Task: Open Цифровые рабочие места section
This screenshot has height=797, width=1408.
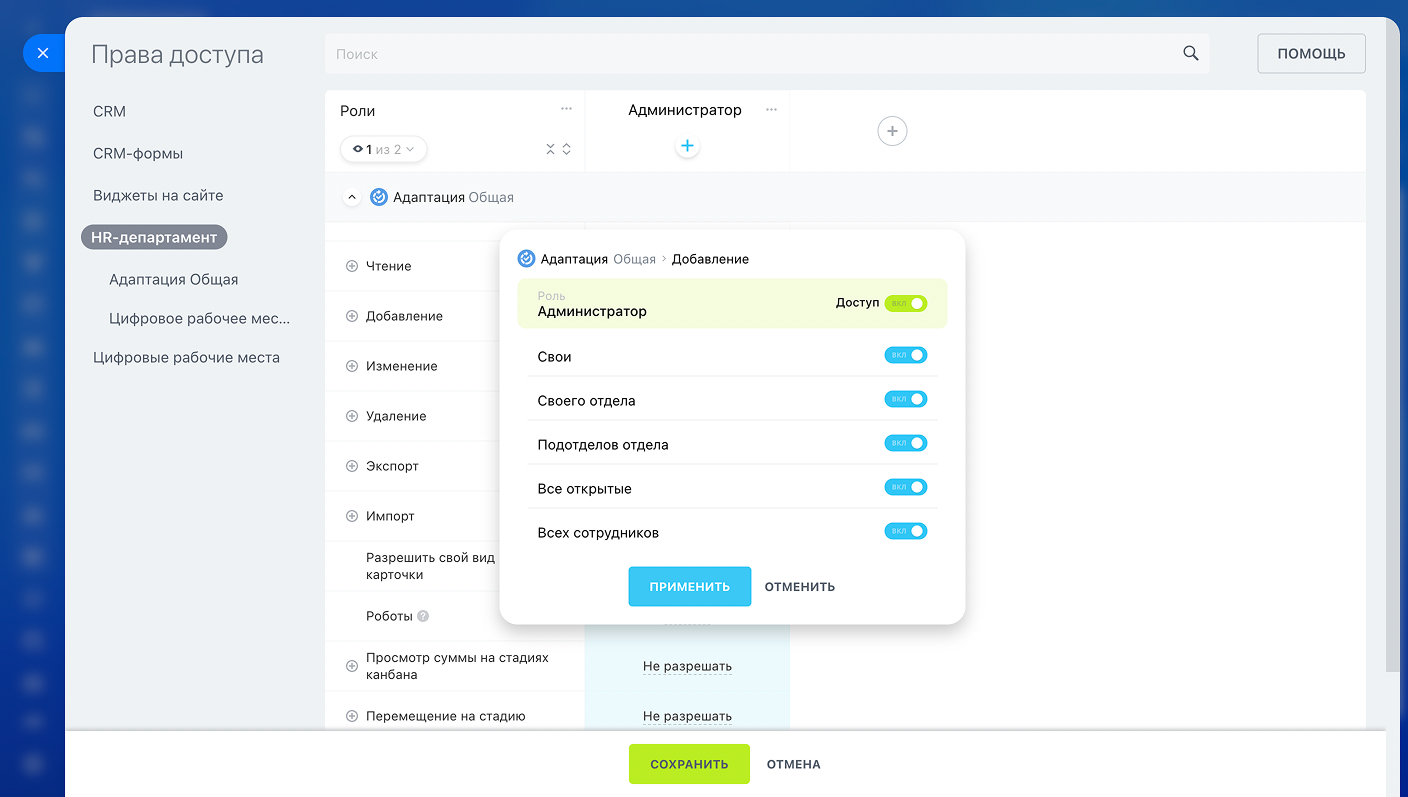Action: pos(186,358)
